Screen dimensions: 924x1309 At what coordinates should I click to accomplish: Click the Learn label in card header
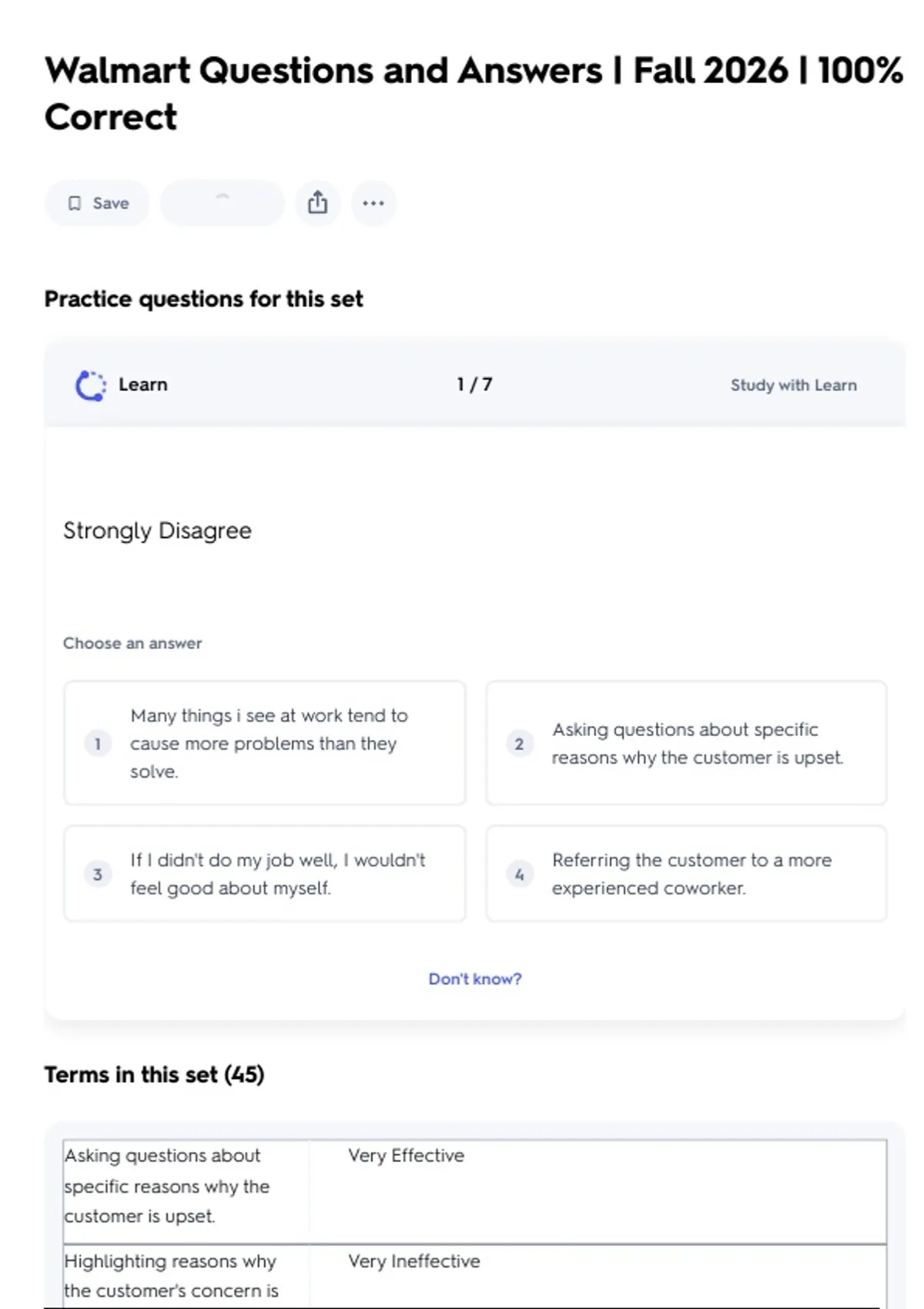click(x=142, y=384)
